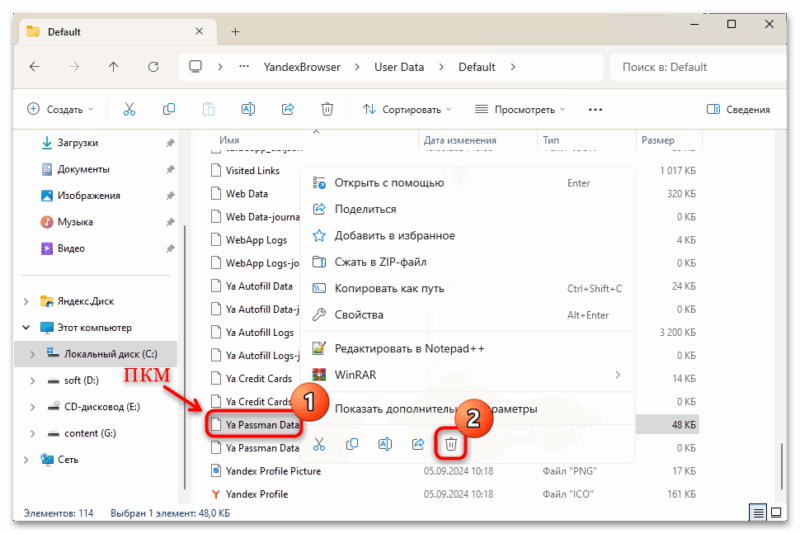The width and height of the screenshot is (800, 534).
Task: Open the toolbar See more ellipsis menu
Action: point(595,110)
